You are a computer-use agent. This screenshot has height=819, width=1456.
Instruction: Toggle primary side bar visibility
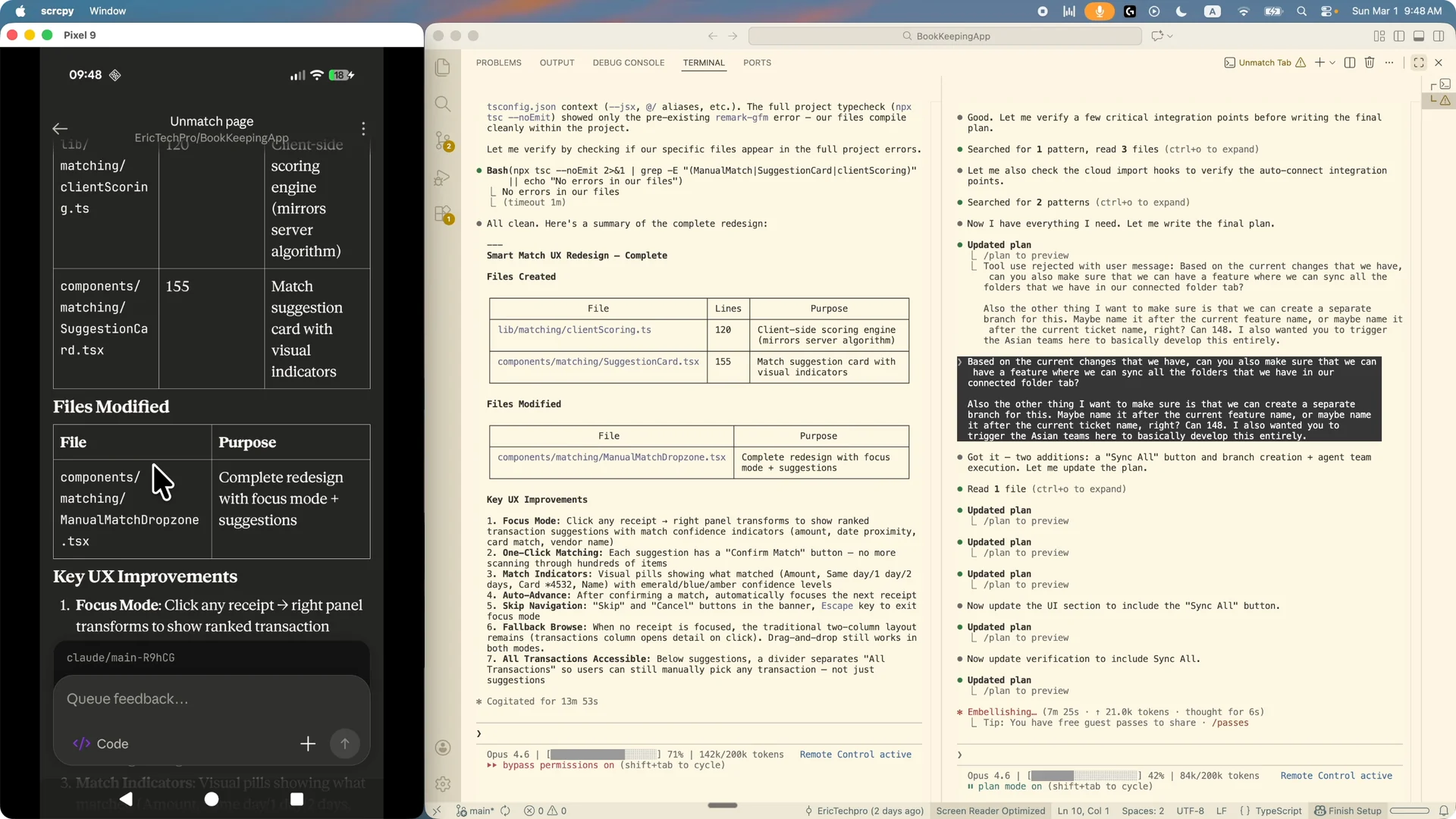1399,36
